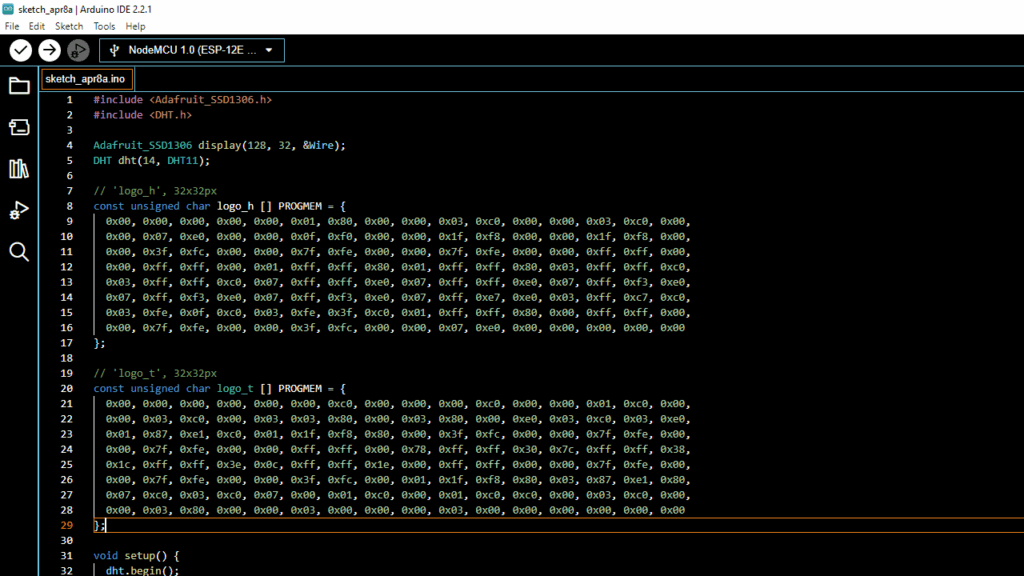Open the Search sidebar panel
Image resolution: width=1024 pixels, height=576 pixels.
click(x=19, y=251)
